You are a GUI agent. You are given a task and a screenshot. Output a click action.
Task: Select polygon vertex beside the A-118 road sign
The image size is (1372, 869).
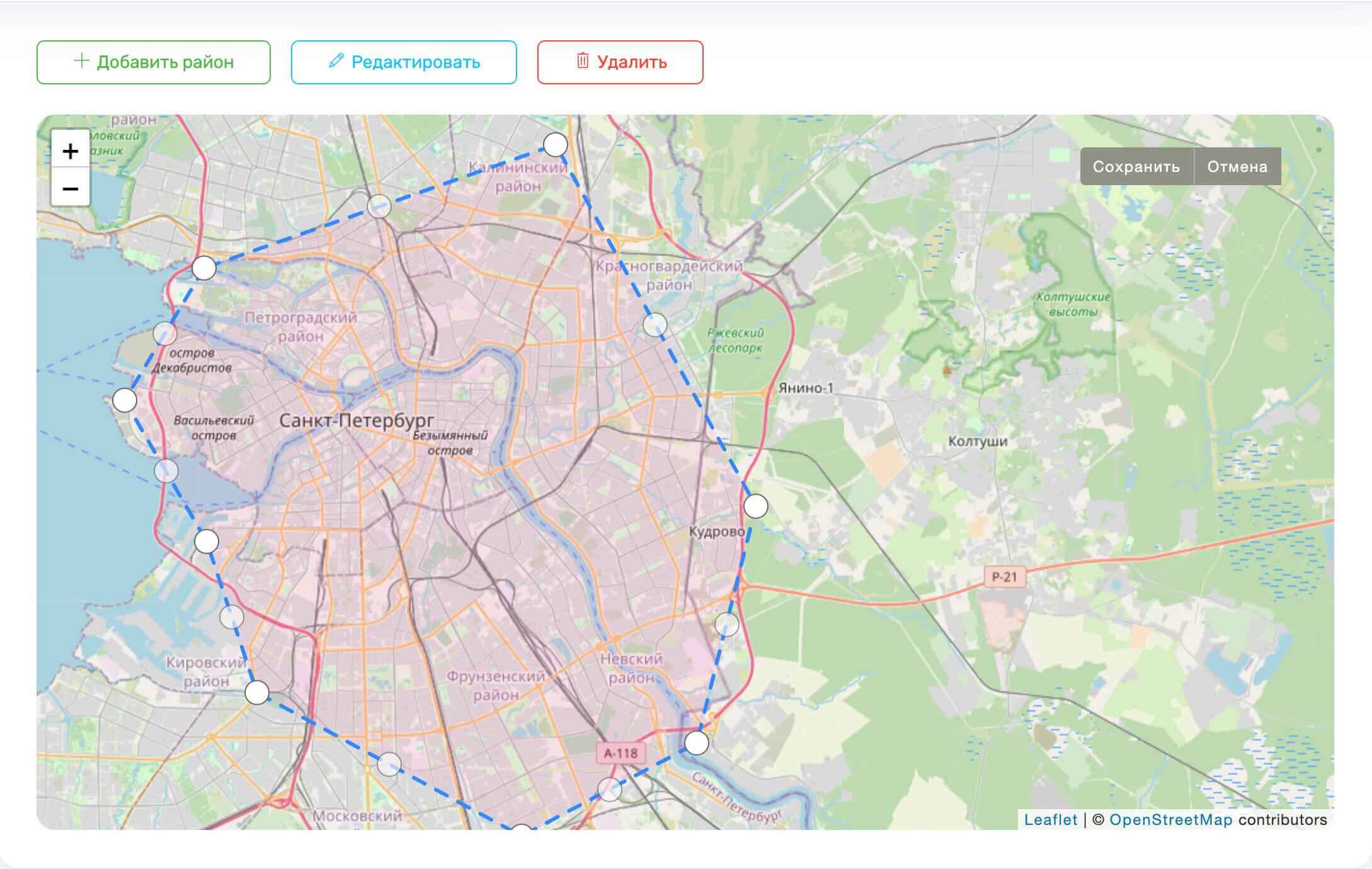click(x=697, y=743)
